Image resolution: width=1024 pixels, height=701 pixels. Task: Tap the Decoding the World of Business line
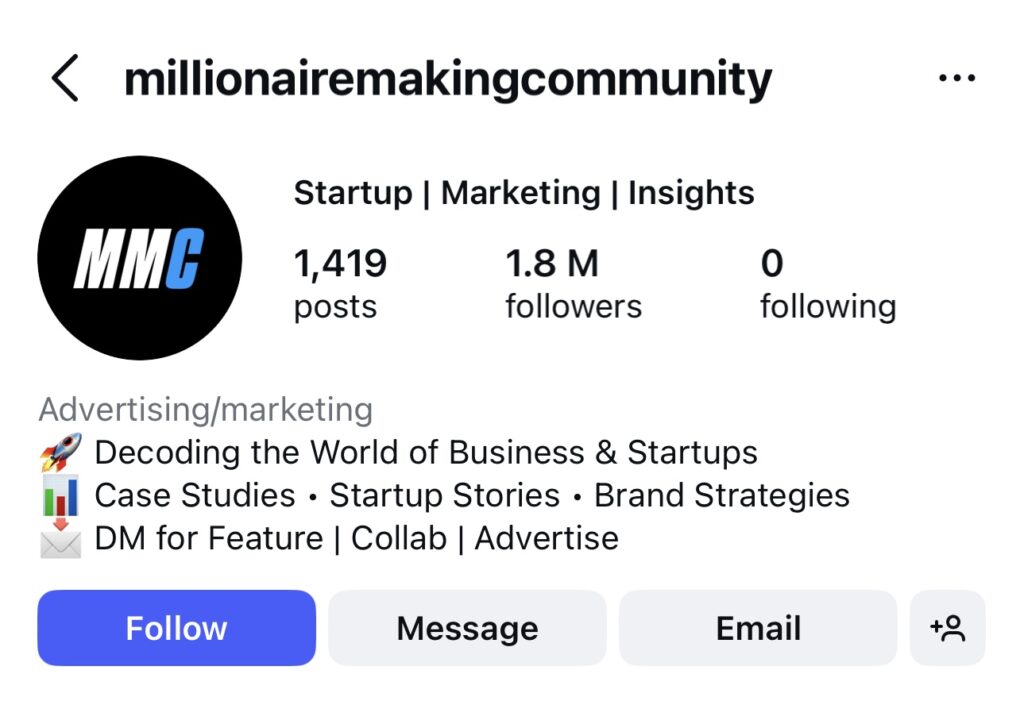point(426,452)
